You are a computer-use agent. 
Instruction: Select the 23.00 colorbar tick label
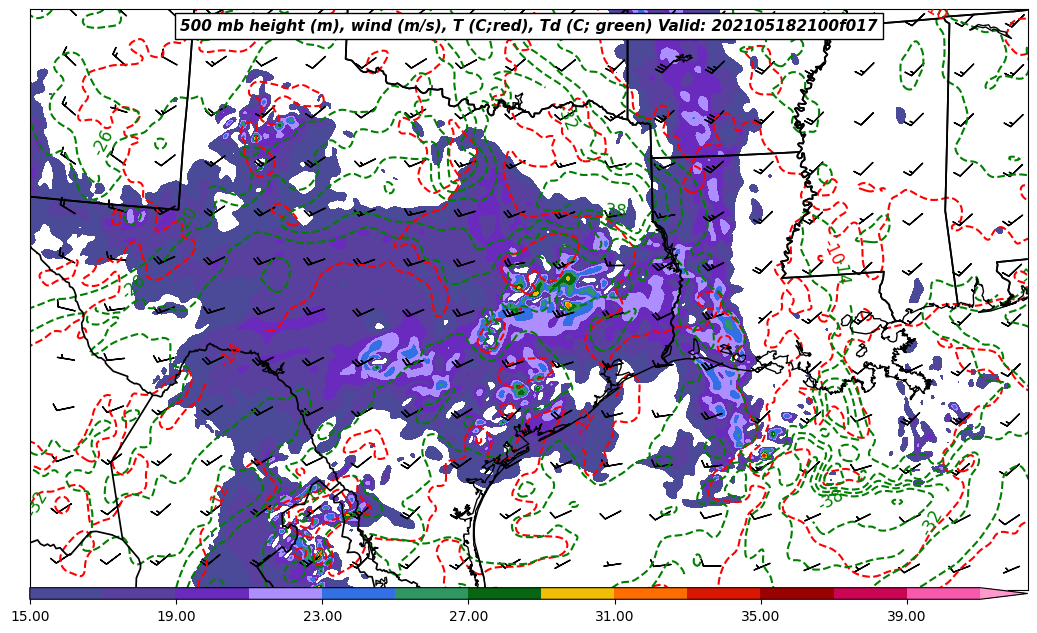322,616
